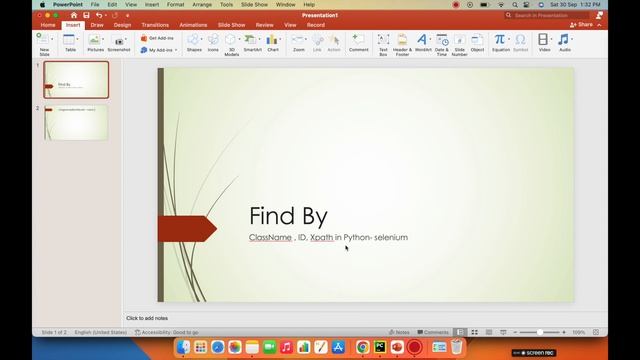Switch to Normal view in status bar
Viewport: 640px width, 360px height.
(460, 332)
